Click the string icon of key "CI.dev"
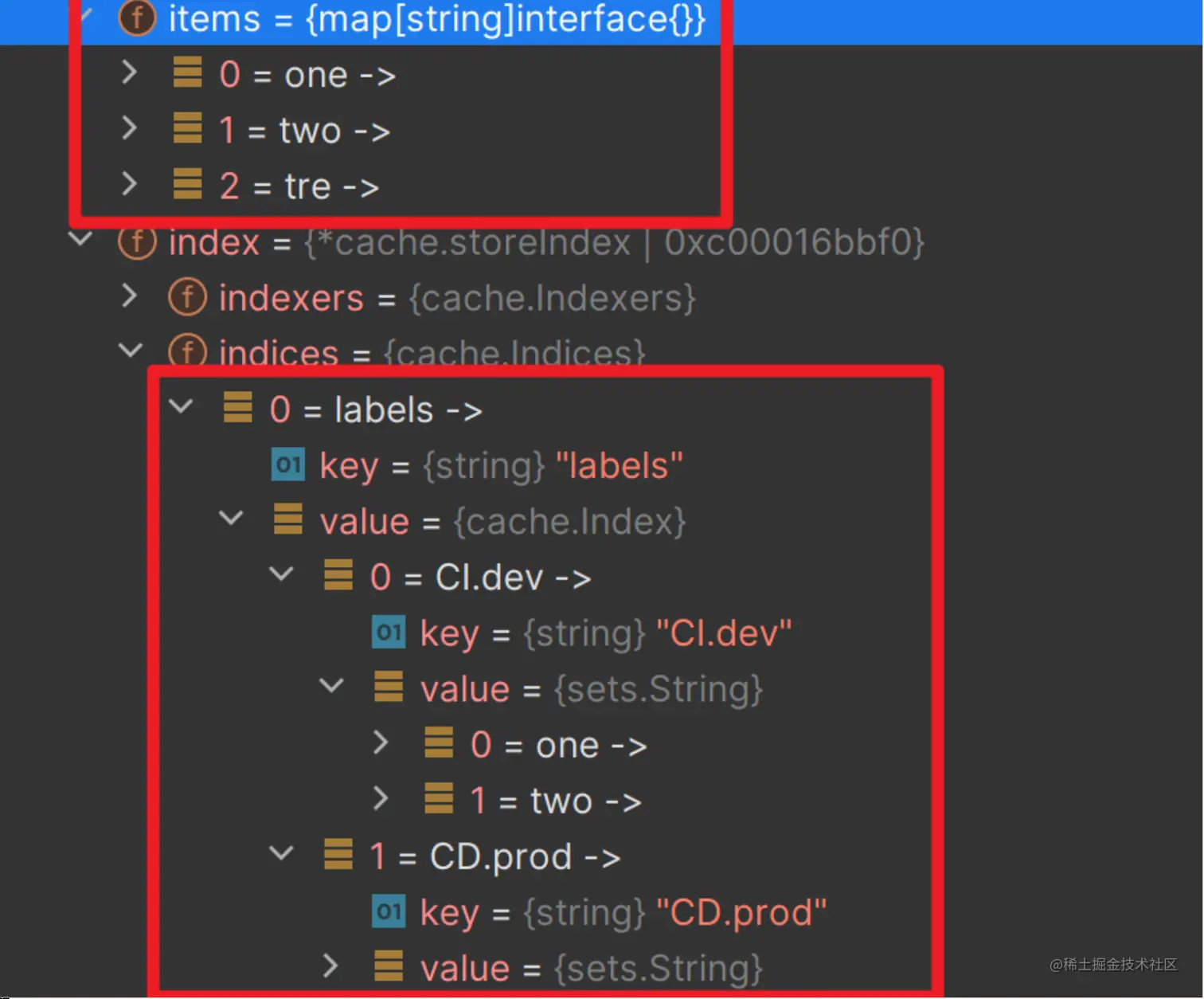The width and height of the screenshot is (1204, 999). click(x=389, y=633)
